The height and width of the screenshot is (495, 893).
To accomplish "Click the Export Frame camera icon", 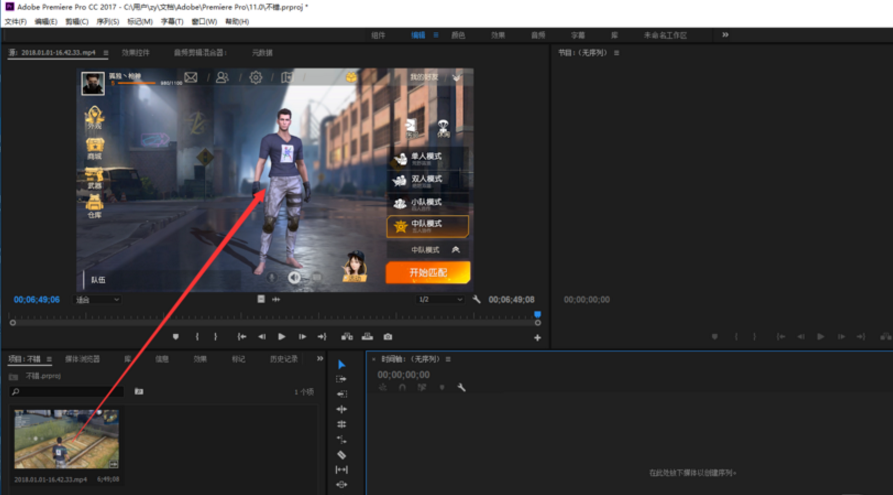I will 388,337.
